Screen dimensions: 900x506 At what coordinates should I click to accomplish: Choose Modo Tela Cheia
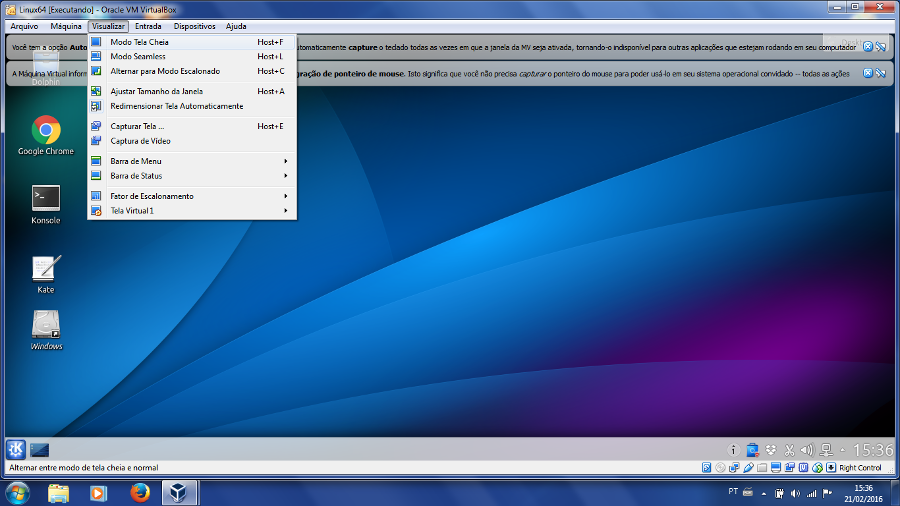pyautogui.click(x=192, y=42)
